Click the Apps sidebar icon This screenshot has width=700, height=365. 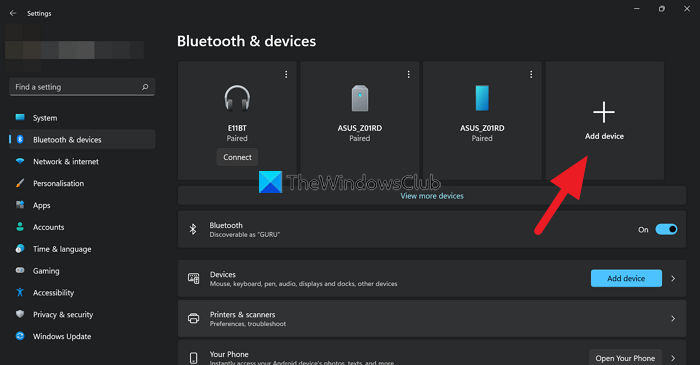coord(20,205)
